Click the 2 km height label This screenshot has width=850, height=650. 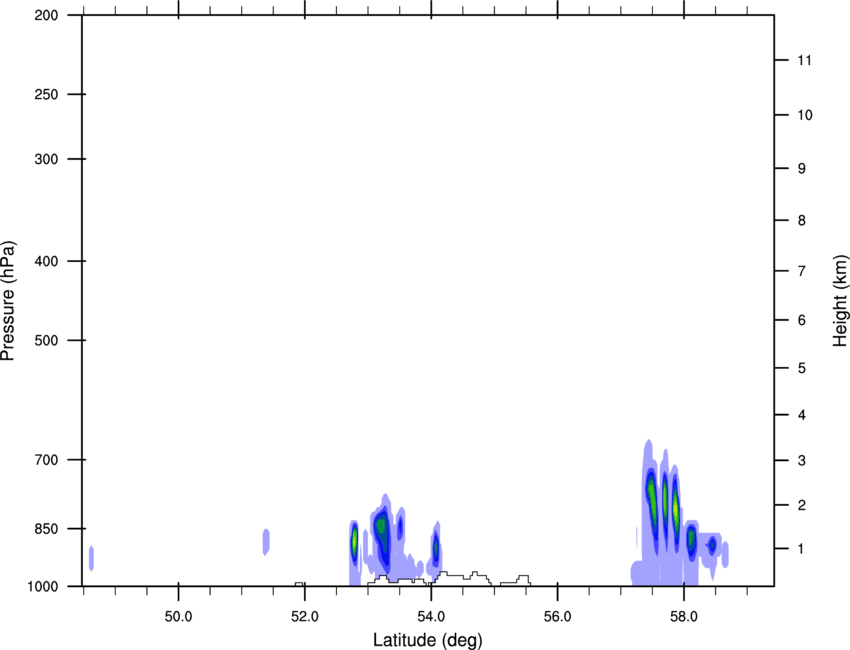pyautogui.click(x=802, y=505)
